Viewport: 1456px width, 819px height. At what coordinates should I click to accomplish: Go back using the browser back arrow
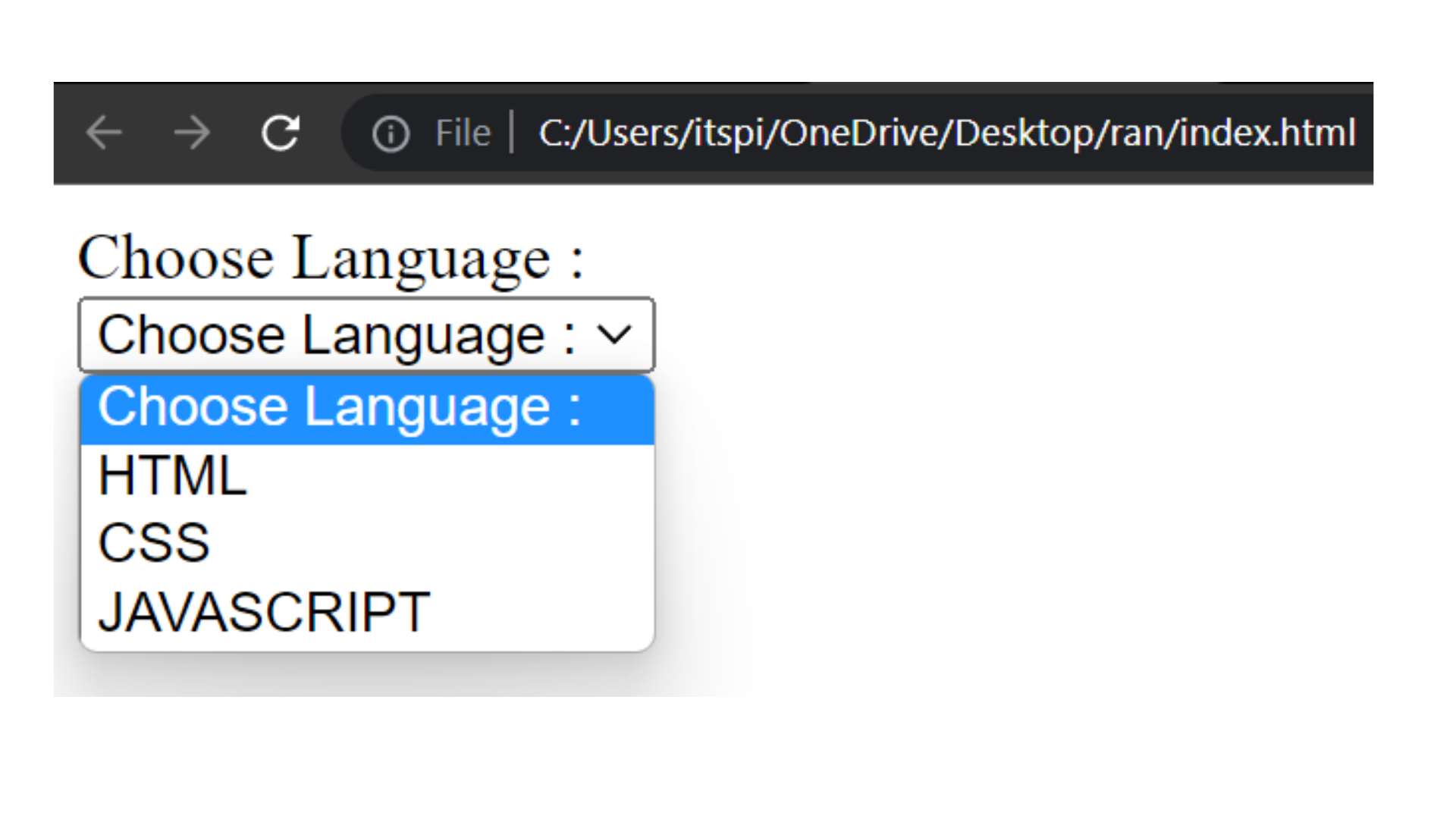coord(104,133)
